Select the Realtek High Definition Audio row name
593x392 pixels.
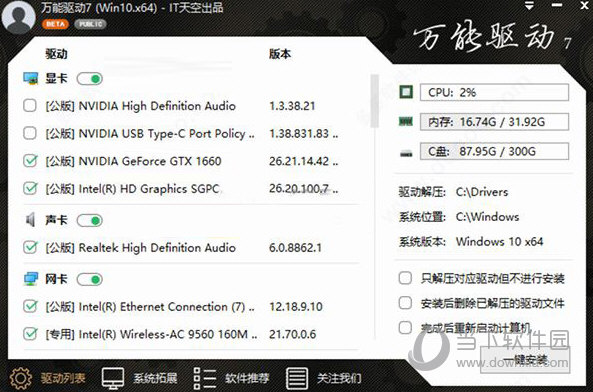point(140,248)
